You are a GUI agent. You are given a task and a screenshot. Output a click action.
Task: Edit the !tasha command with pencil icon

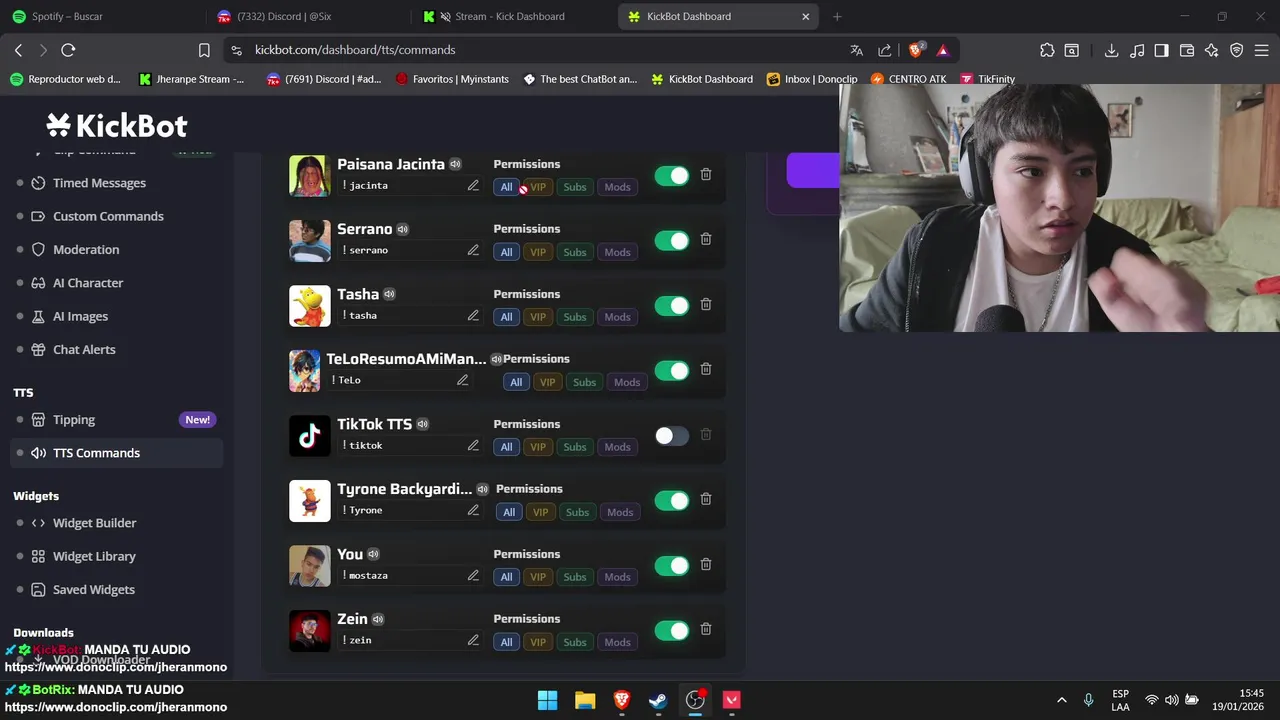click(473, 315)
